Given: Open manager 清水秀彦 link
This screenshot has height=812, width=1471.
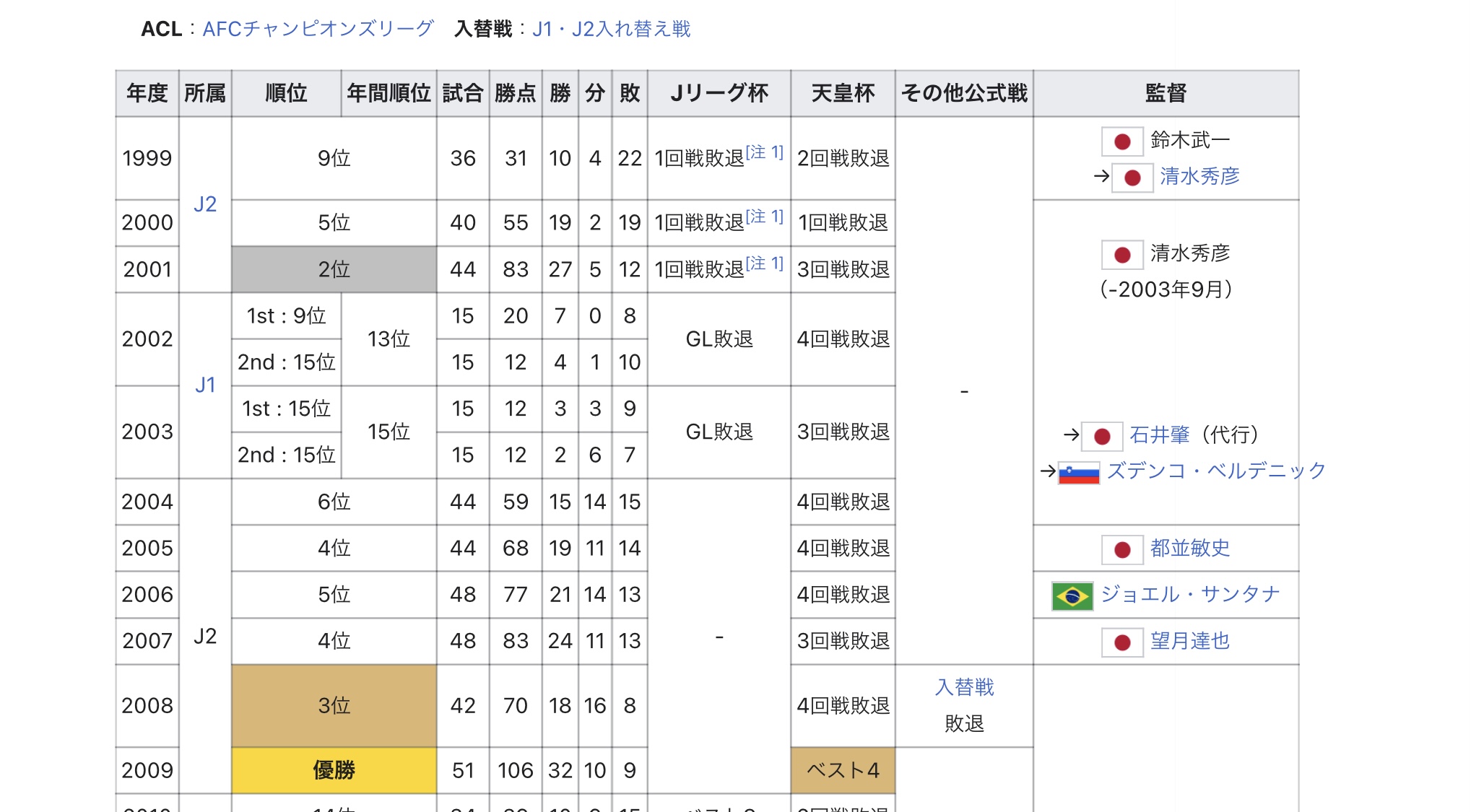Looking at the screenshot, I should [1199, 176].
